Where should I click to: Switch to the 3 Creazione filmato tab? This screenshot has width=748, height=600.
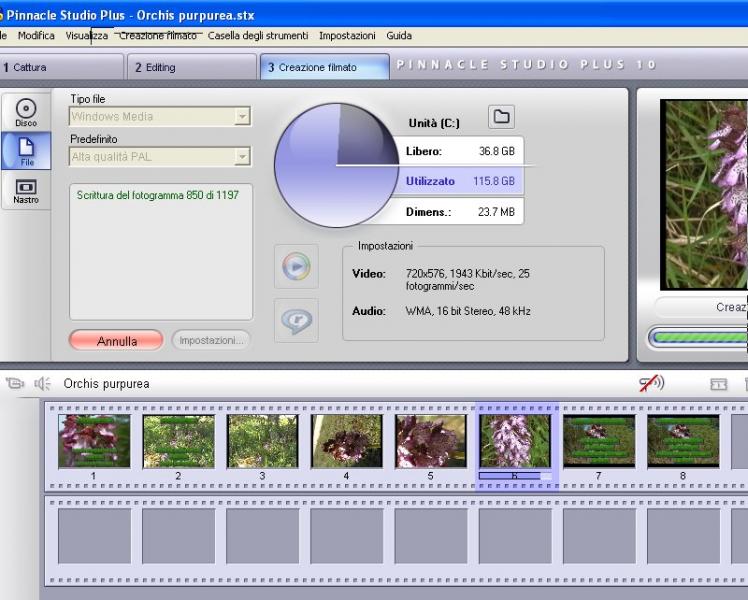click(x=324, y=67)
